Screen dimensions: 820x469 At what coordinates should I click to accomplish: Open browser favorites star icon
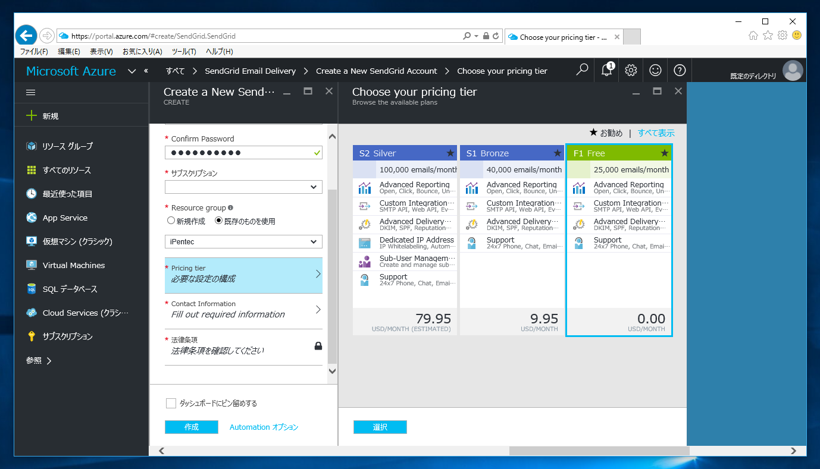pos(768,36)
